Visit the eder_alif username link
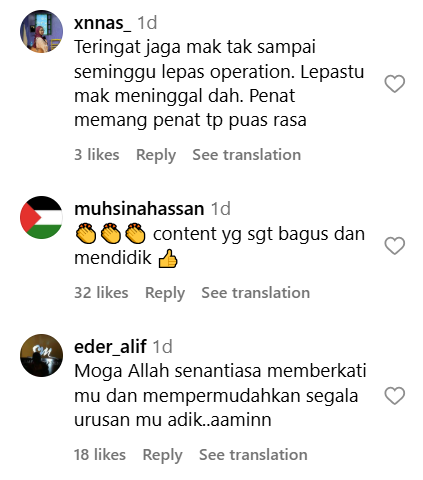Viewport: 423px width, 480px height. pyautogui.click(x=110, y=347)
